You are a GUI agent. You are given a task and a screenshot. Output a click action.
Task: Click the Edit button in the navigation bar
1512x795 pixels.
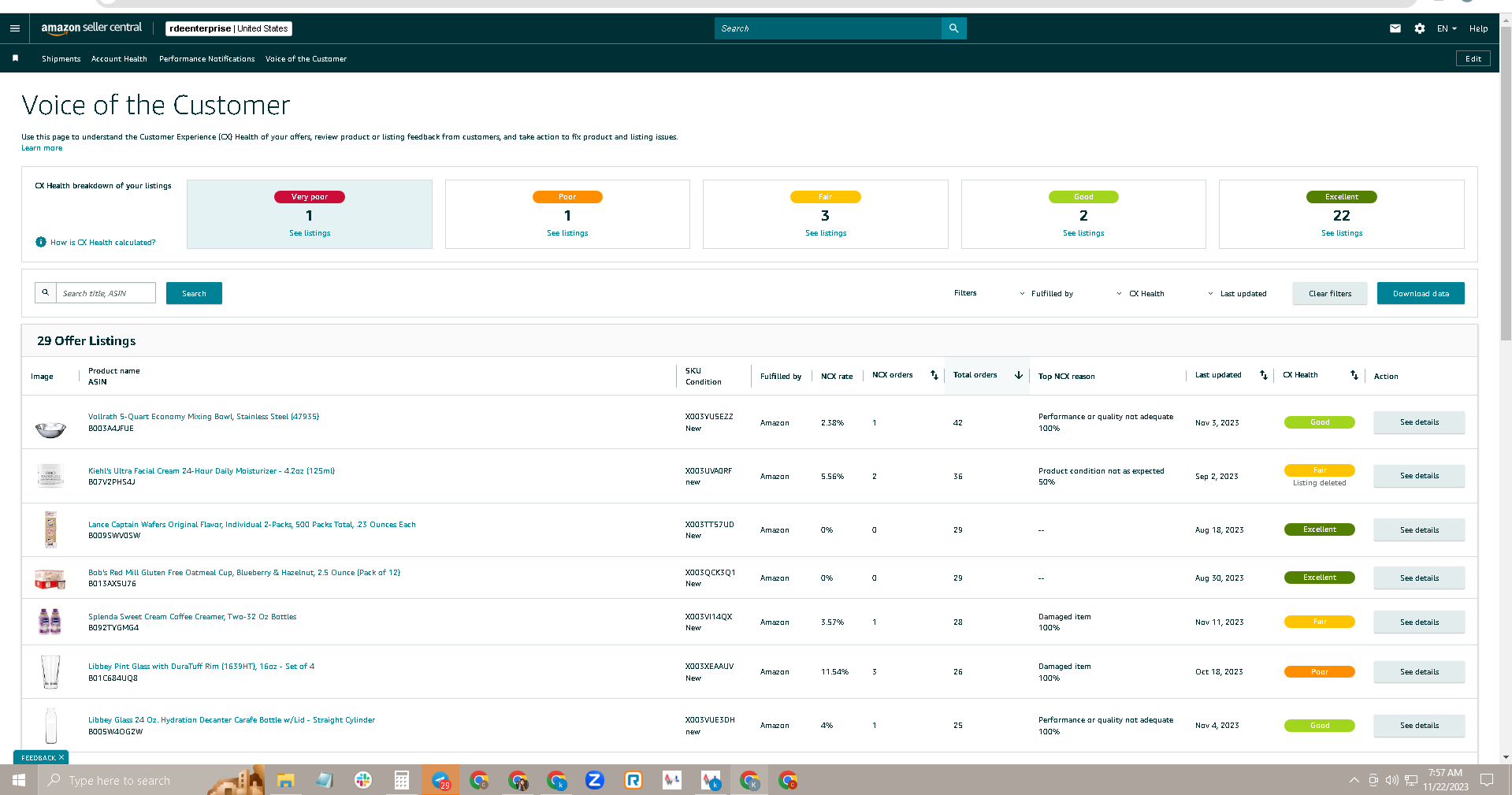tap(1473, 58)
